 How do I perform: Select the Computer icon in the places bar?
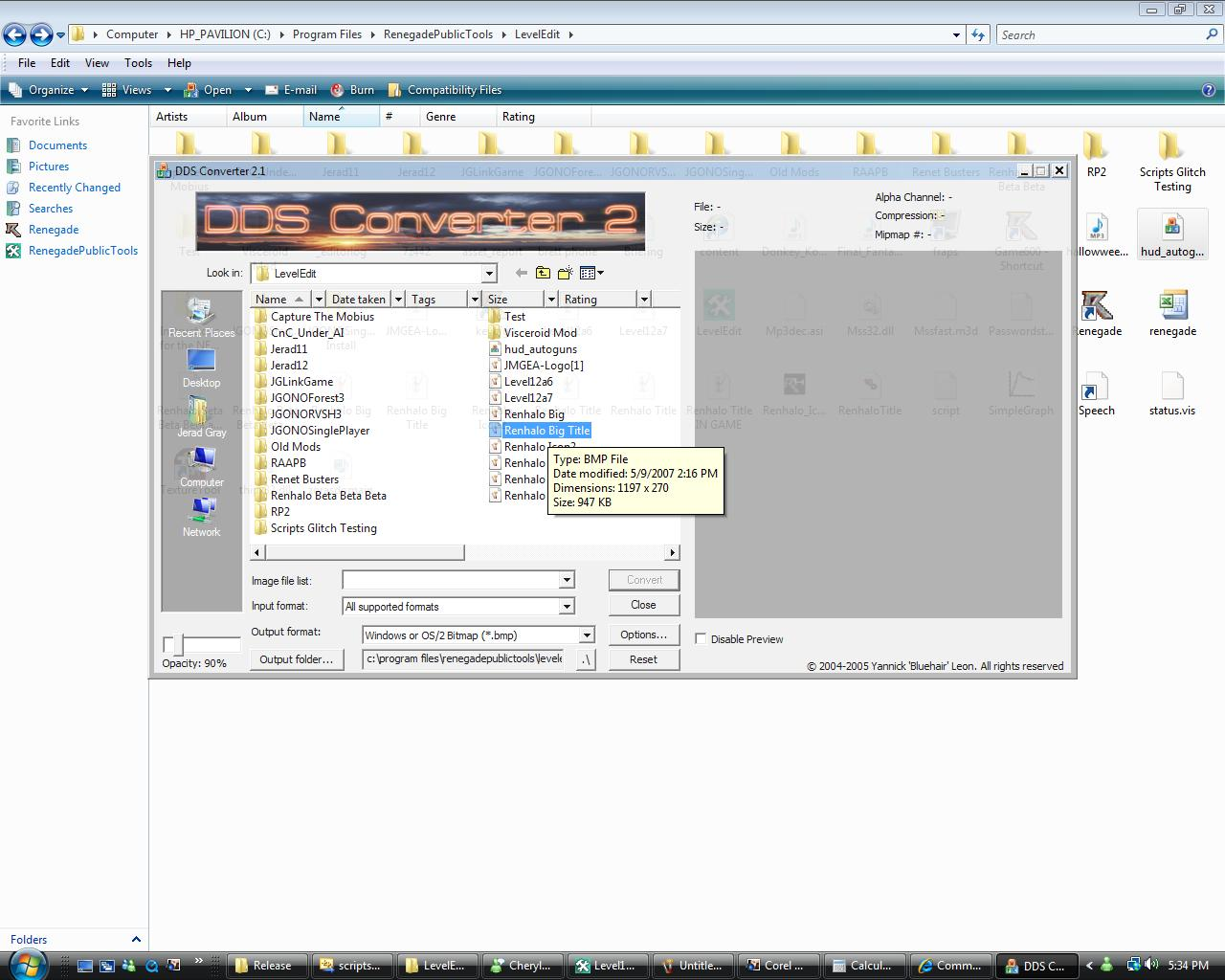point(201,467)
